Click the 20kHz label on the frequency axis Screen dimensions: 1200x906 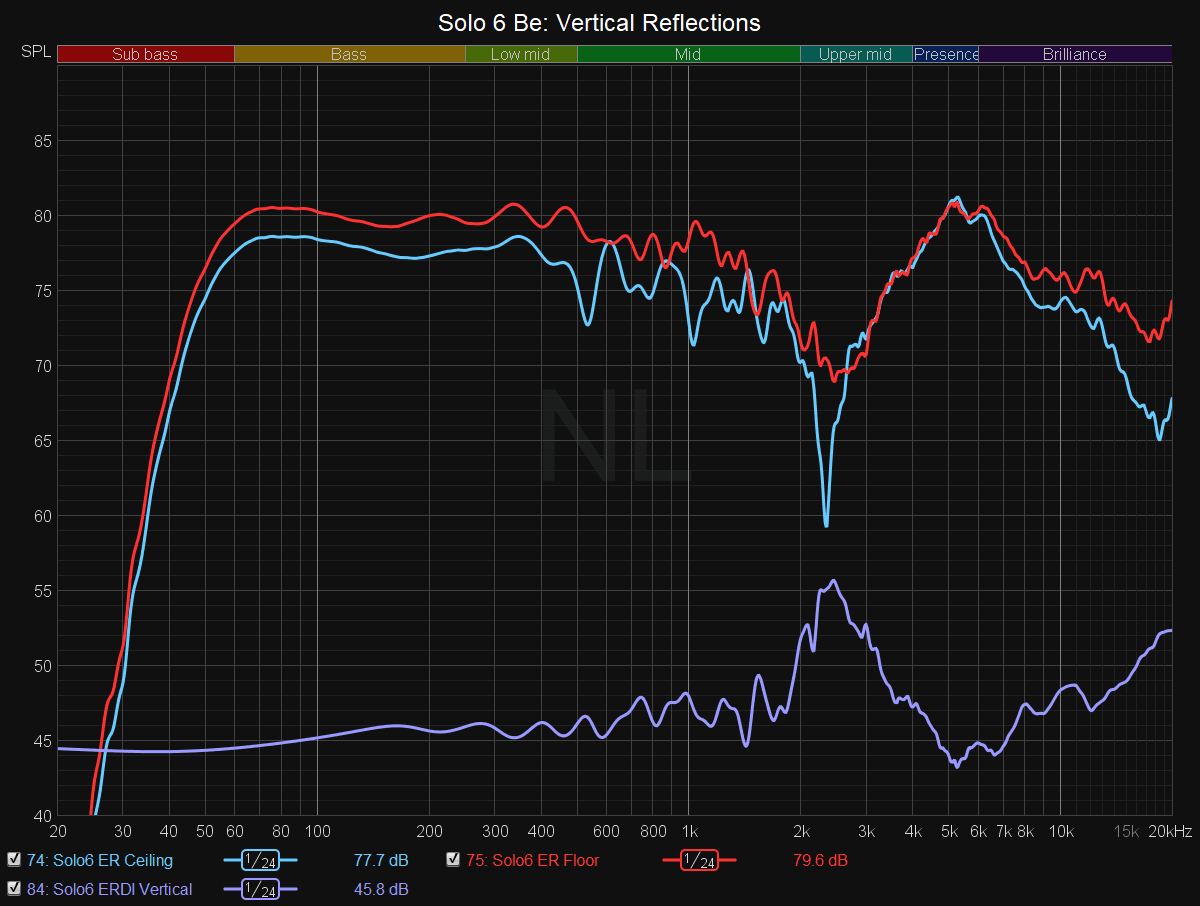point(1169,831)
